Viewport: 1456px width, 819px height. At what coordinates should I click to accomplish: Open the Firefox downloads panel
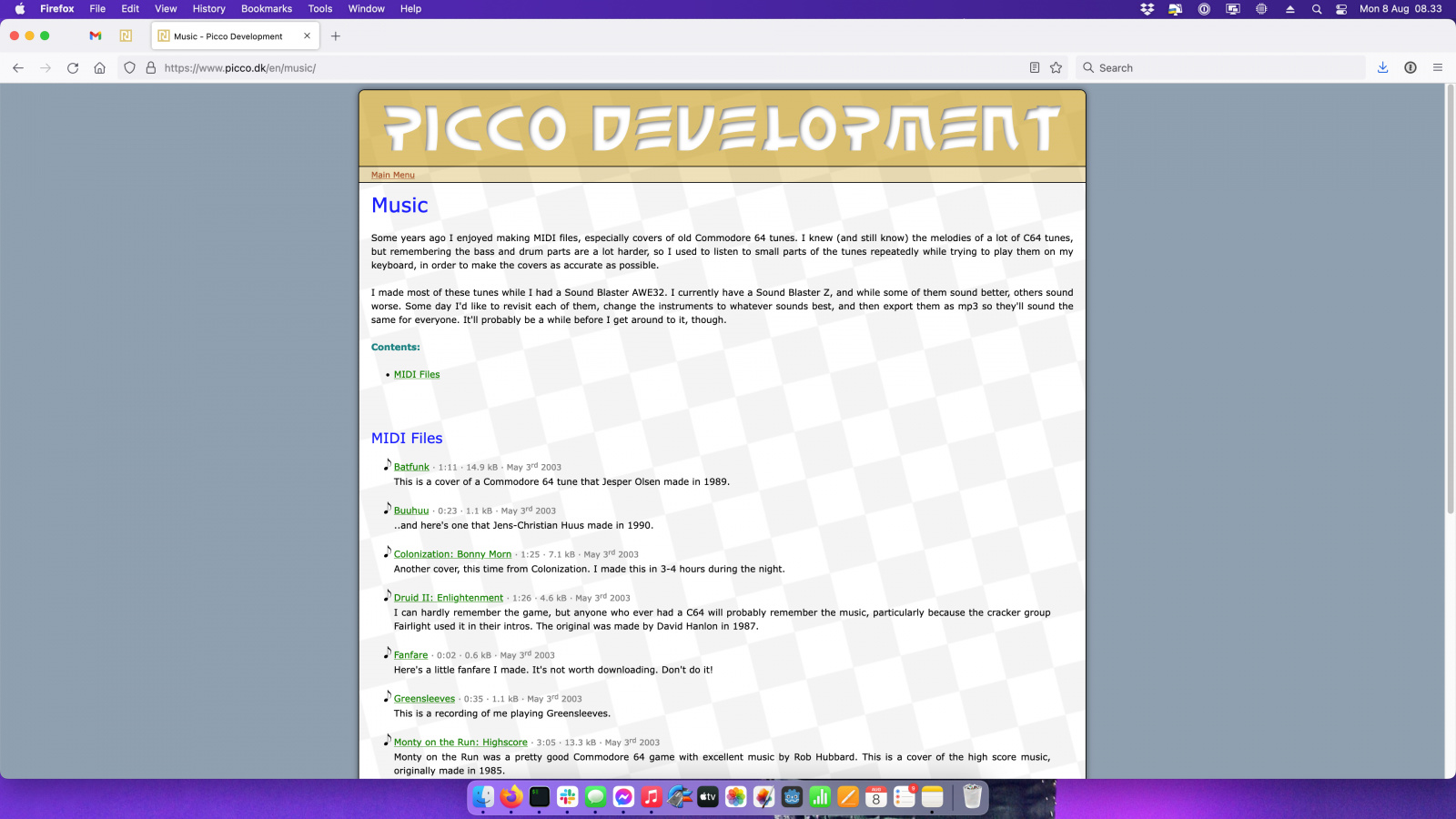(1382, 68)
